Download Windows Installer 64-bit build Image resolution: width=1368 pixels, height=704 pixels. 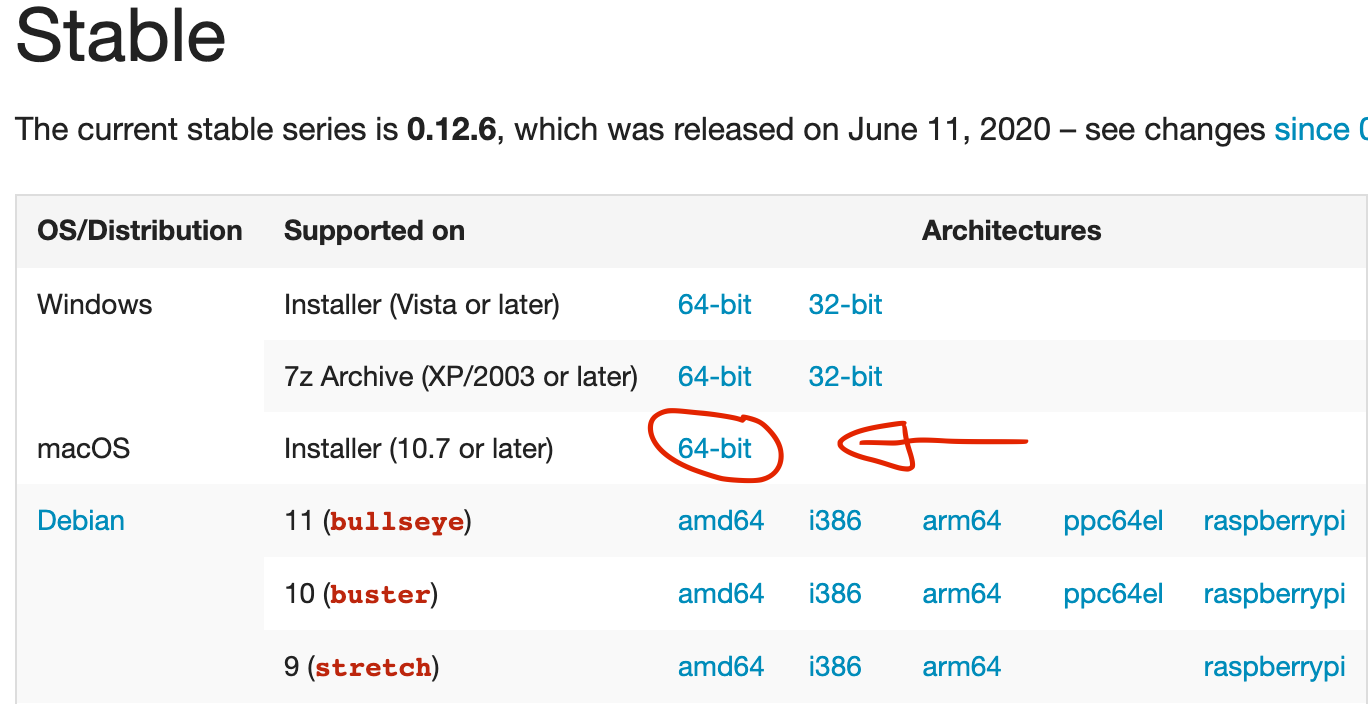(715, 304)
